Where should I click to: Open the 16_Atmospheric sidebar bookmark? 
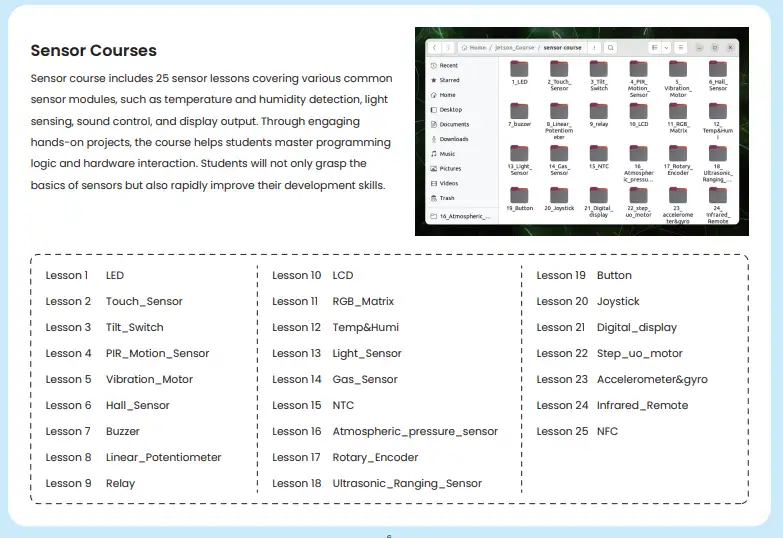[465, 216]
